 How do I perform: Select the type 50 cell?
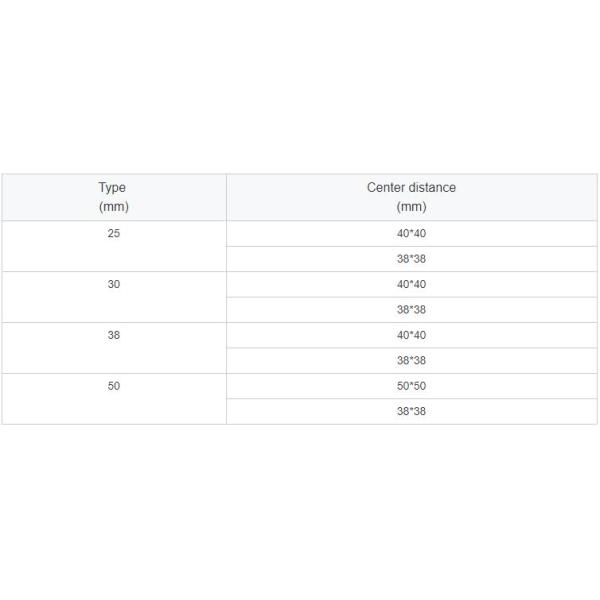point(113,386)
